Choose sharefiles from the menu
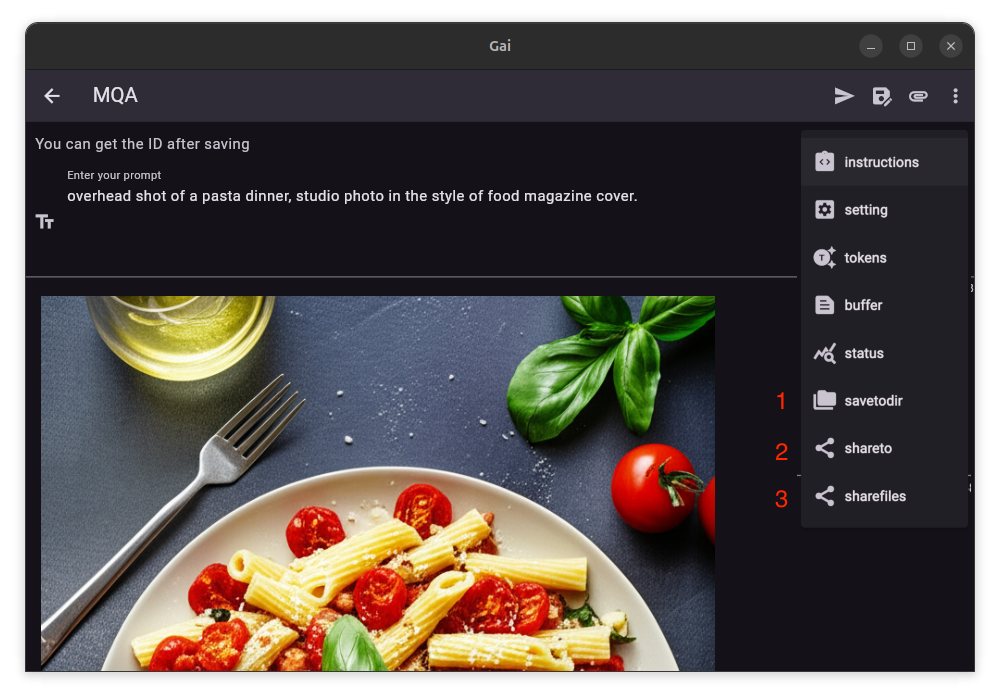 [x=875, y=496]
